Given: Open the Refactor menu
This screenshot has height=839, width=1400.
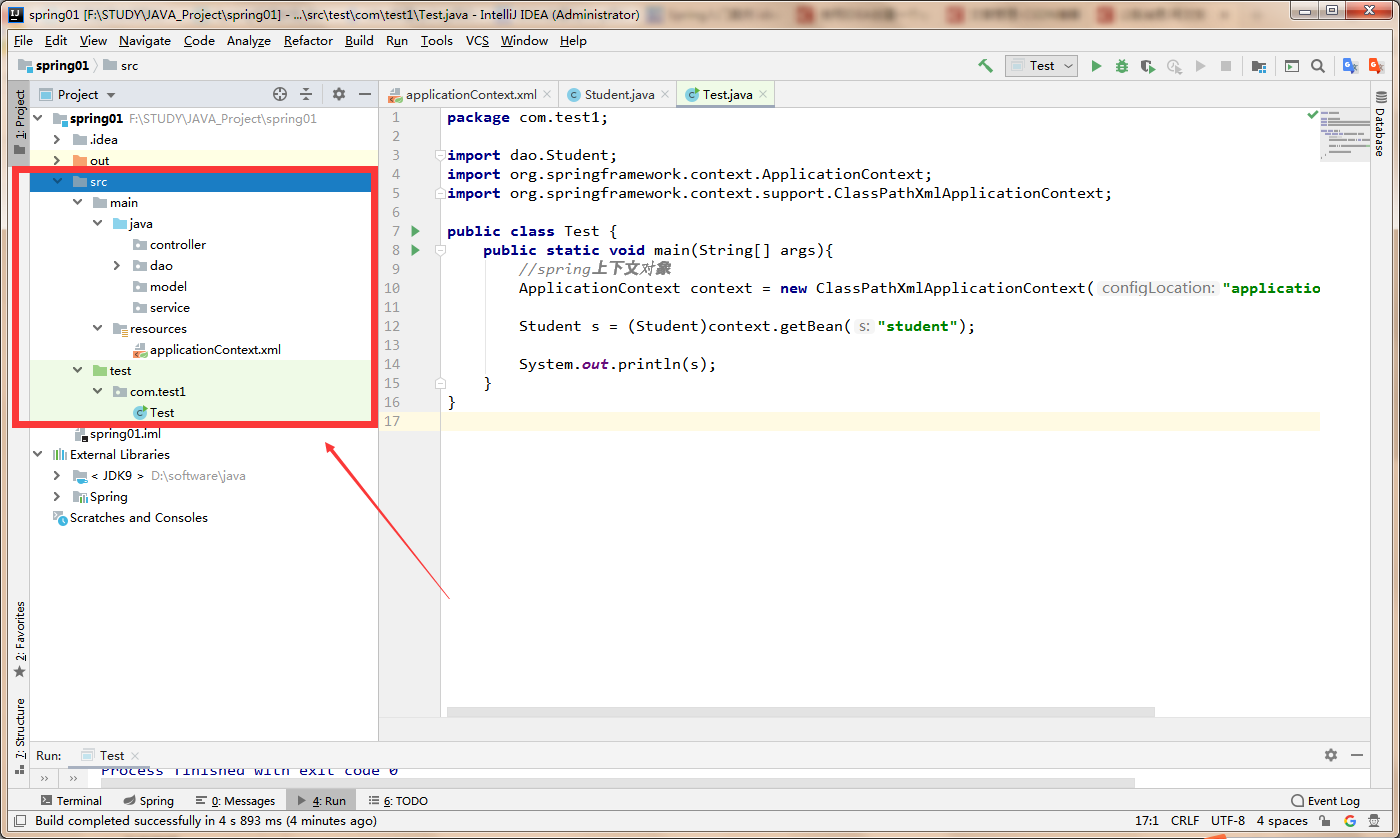Looking at the screenshot, I should 308,40.
